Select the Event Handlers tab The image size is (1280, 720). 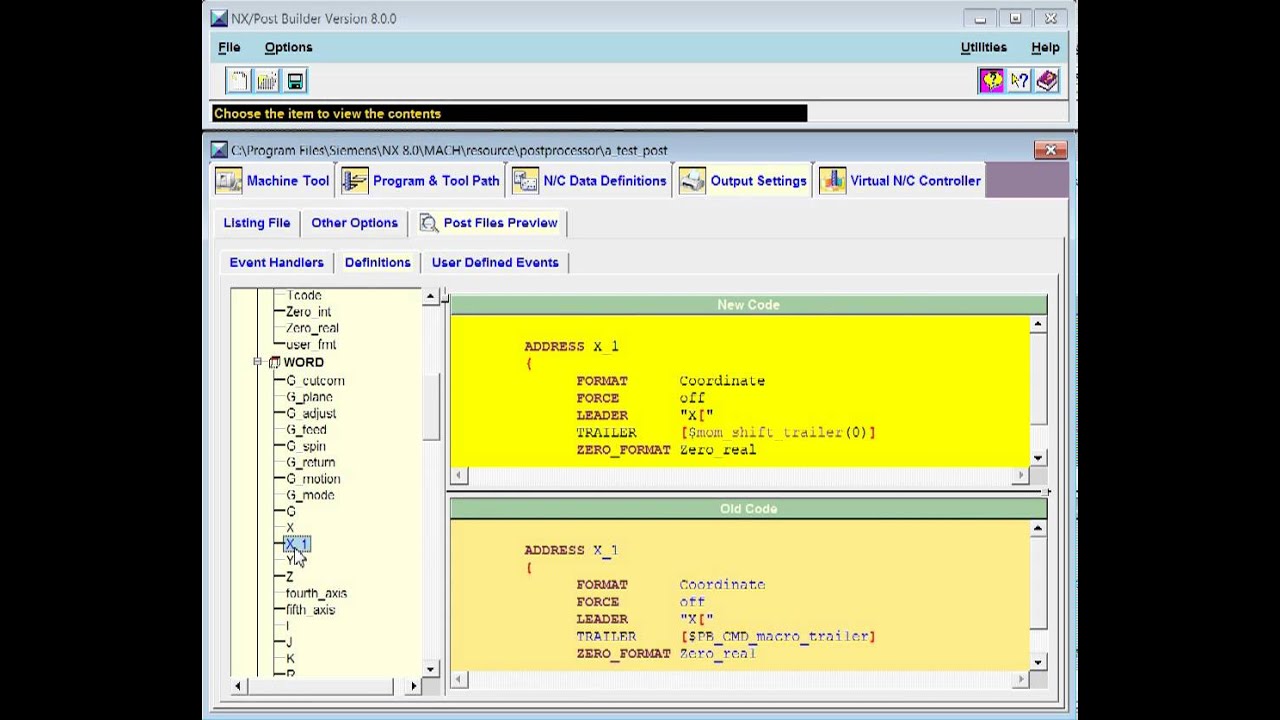point(276,262)
